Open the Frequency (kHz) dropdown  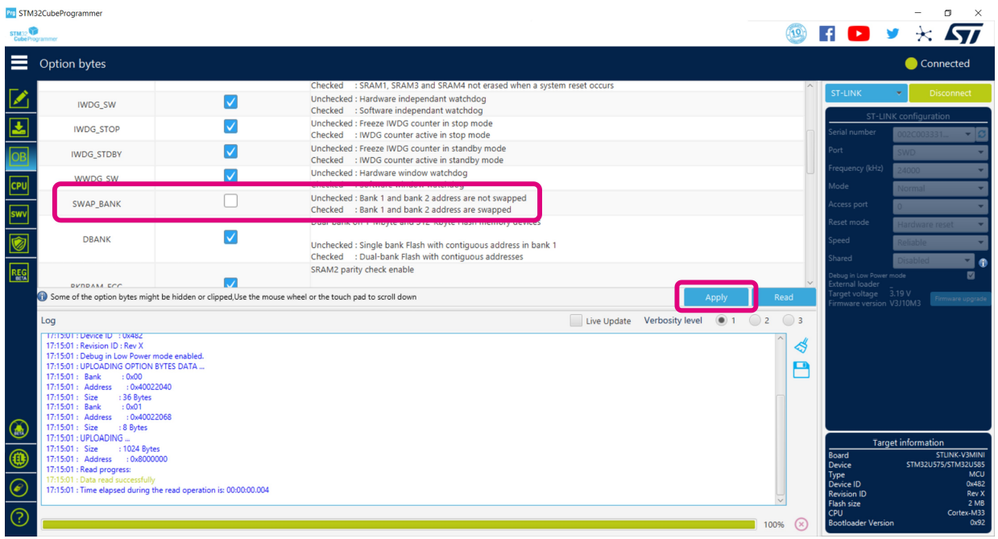point(940,171)
